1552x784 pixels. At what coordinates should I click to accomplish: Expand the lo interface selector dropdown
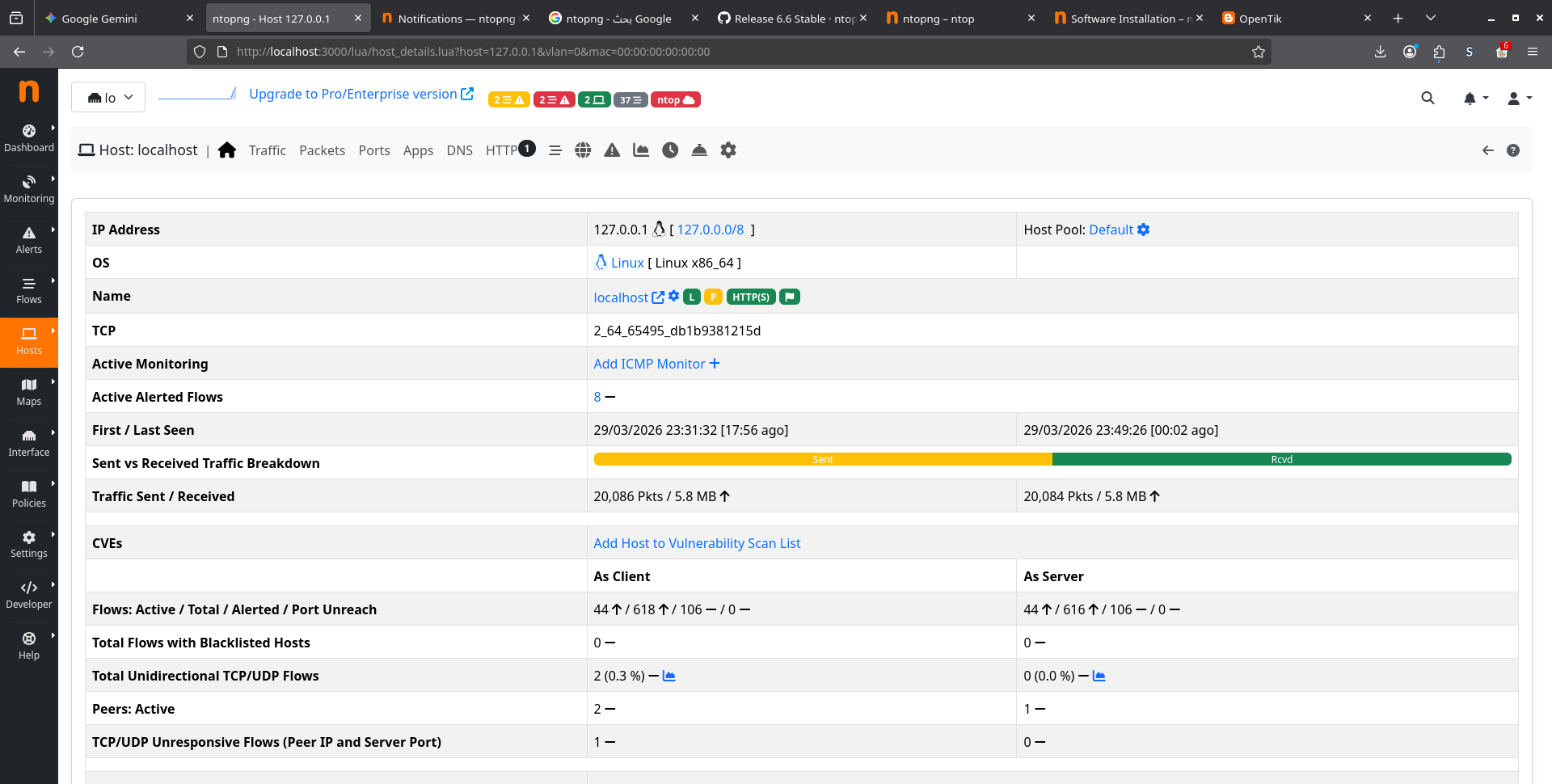pos(108,98)
